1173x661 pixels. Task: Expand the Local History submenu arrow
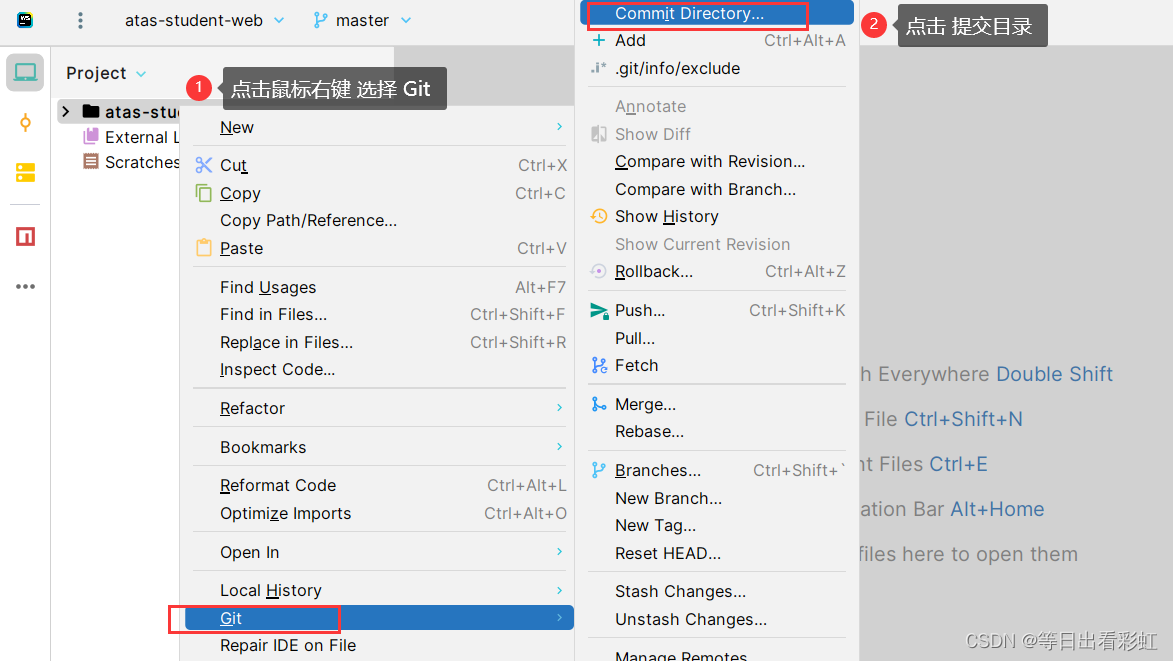click(560, 590)
